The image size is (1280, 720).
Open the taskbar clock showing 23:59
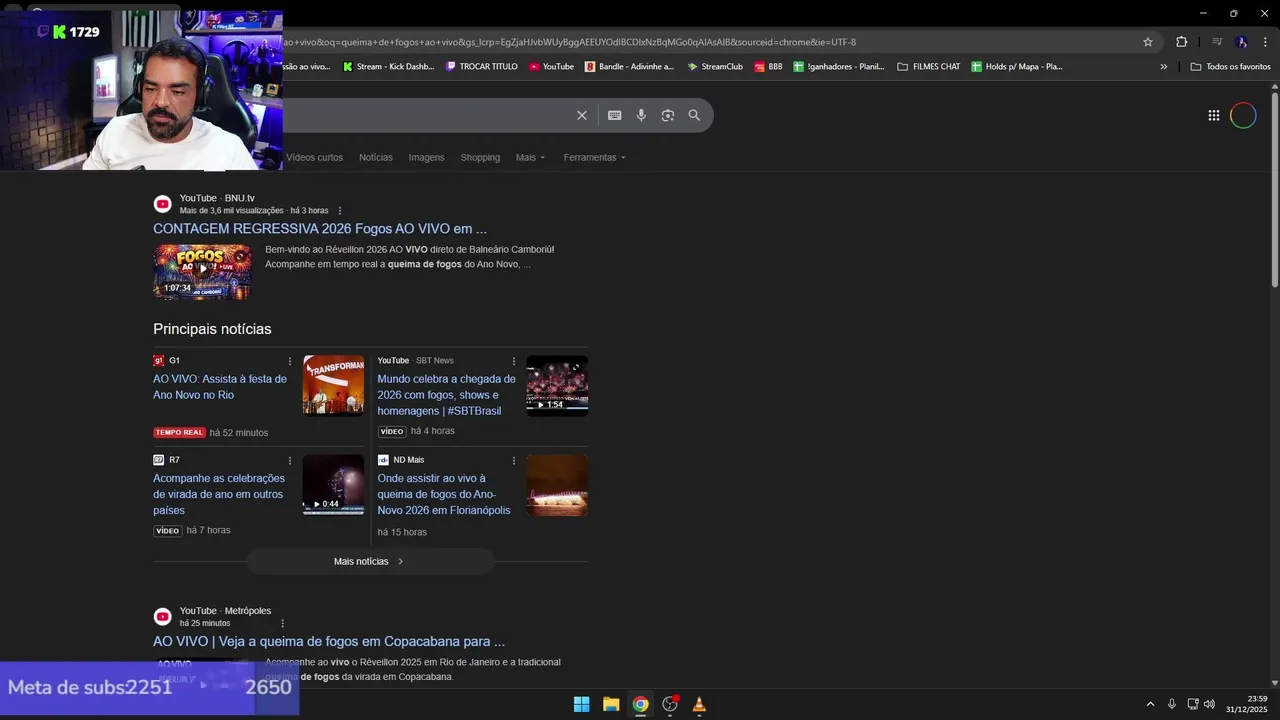click(1246, 704)
